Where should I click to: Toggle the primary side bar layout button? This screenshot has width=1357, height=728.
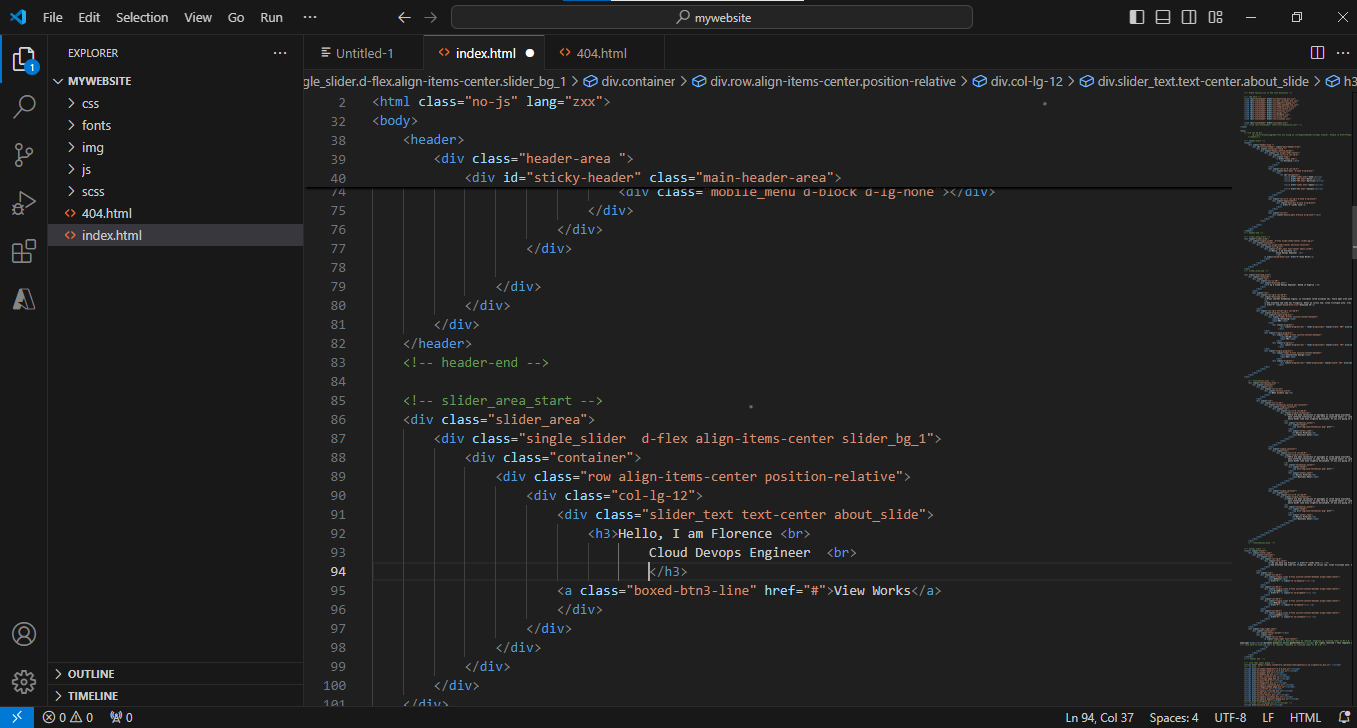click(1137, 17)
